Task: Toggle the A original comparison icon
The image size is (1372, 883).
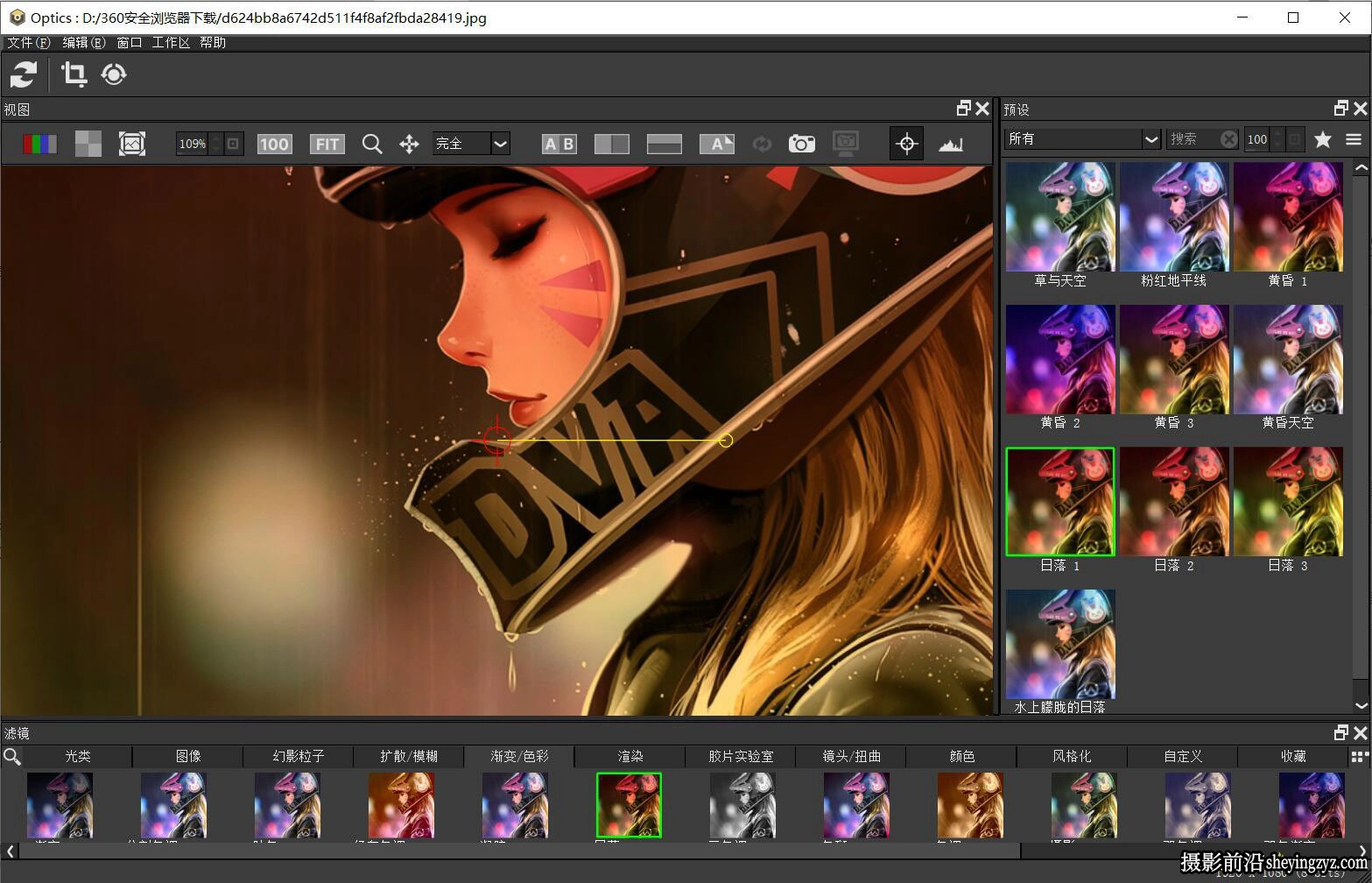Action: [x=717, y=144]
